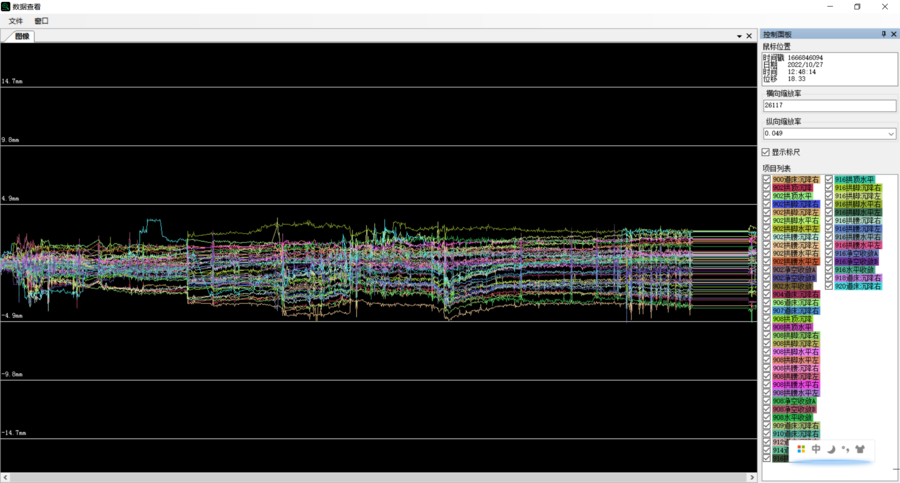Open the 窗口 menu
This screenshot has width=900, height=483.
click(x=41, y=21)
